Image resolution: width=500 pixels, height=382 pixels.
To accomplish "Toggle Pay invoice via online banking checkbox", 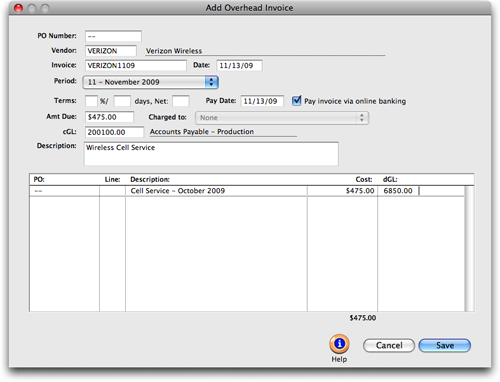I will coord(296,101).
